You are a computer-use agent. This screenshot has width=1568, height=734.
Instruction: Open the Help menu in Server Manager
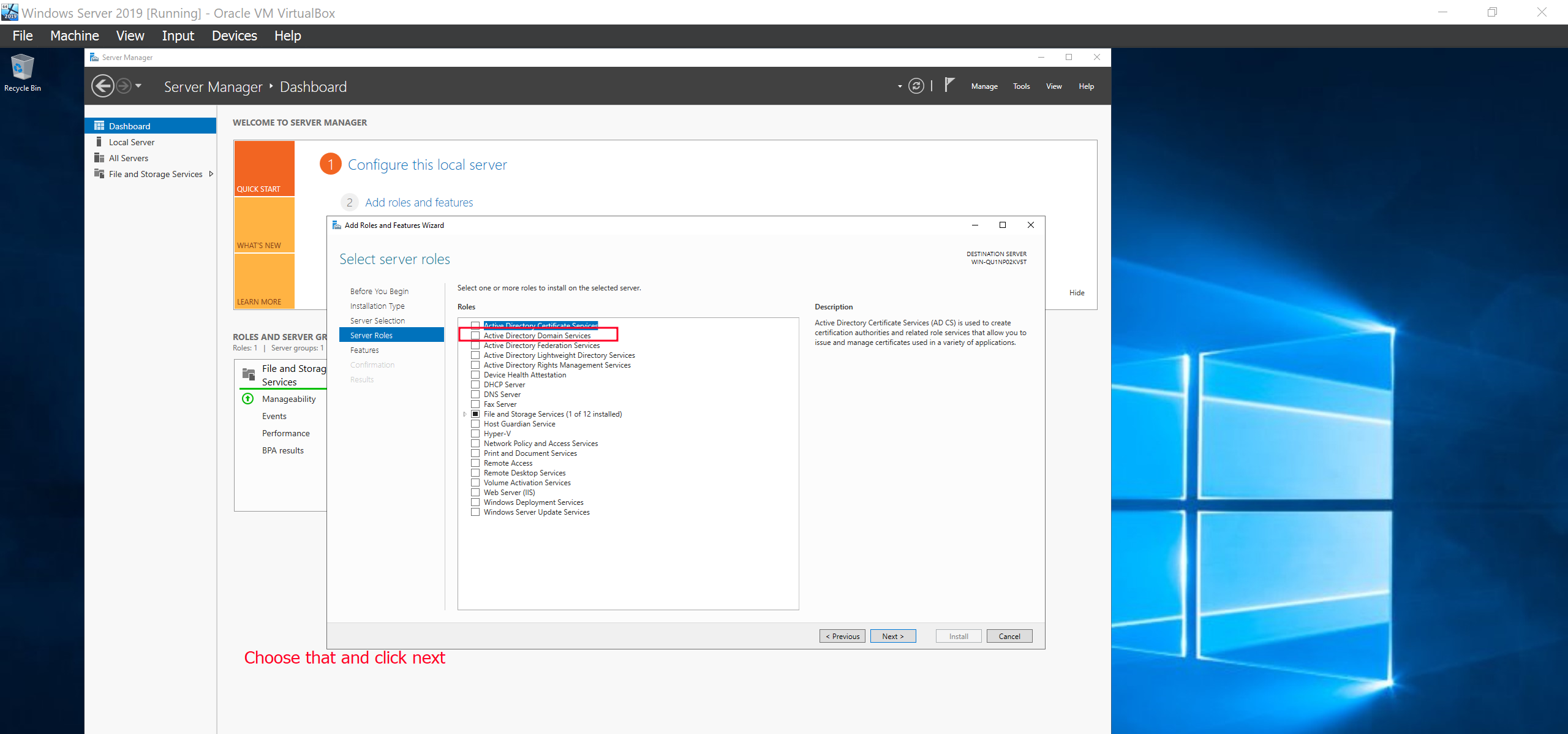tap(1086, 86)
